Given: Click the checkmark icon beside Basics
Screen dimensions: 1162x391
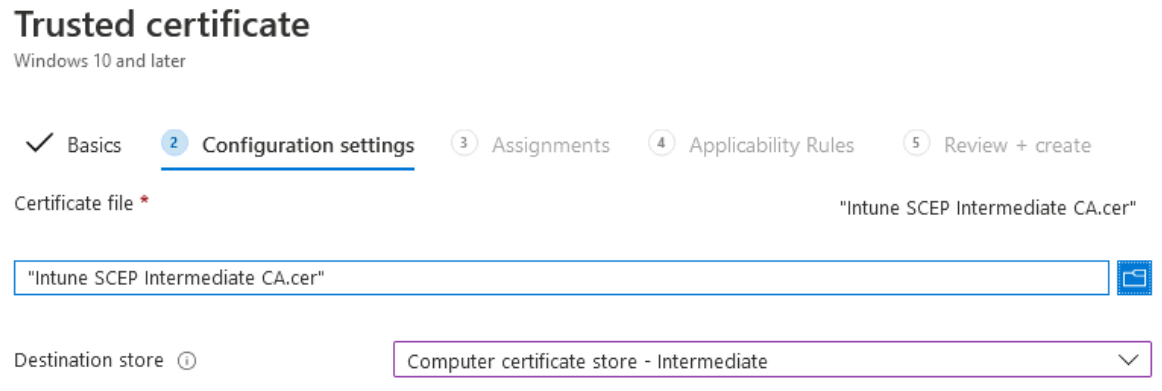Looking at the screenshot, I should [x=39, y=144].
